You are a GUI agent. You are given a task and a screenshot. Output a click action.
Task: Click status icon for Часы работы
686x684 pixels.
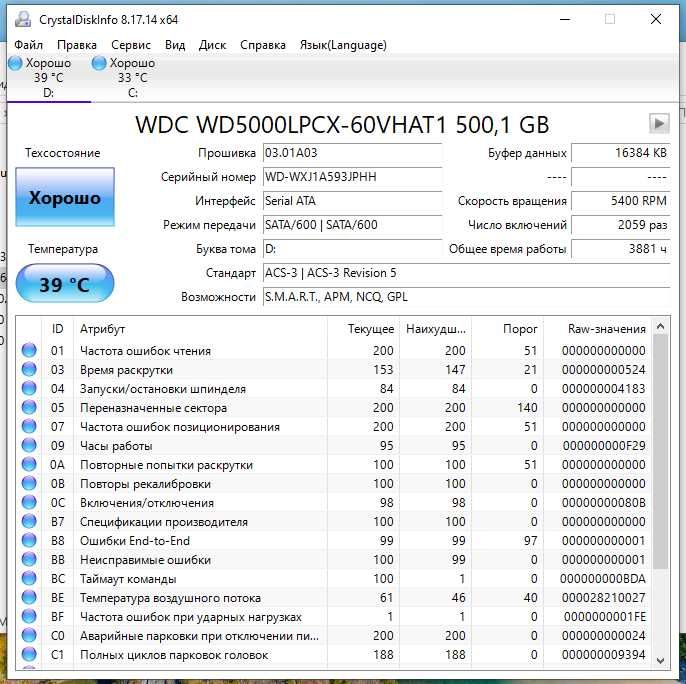(x=29, y=445)
